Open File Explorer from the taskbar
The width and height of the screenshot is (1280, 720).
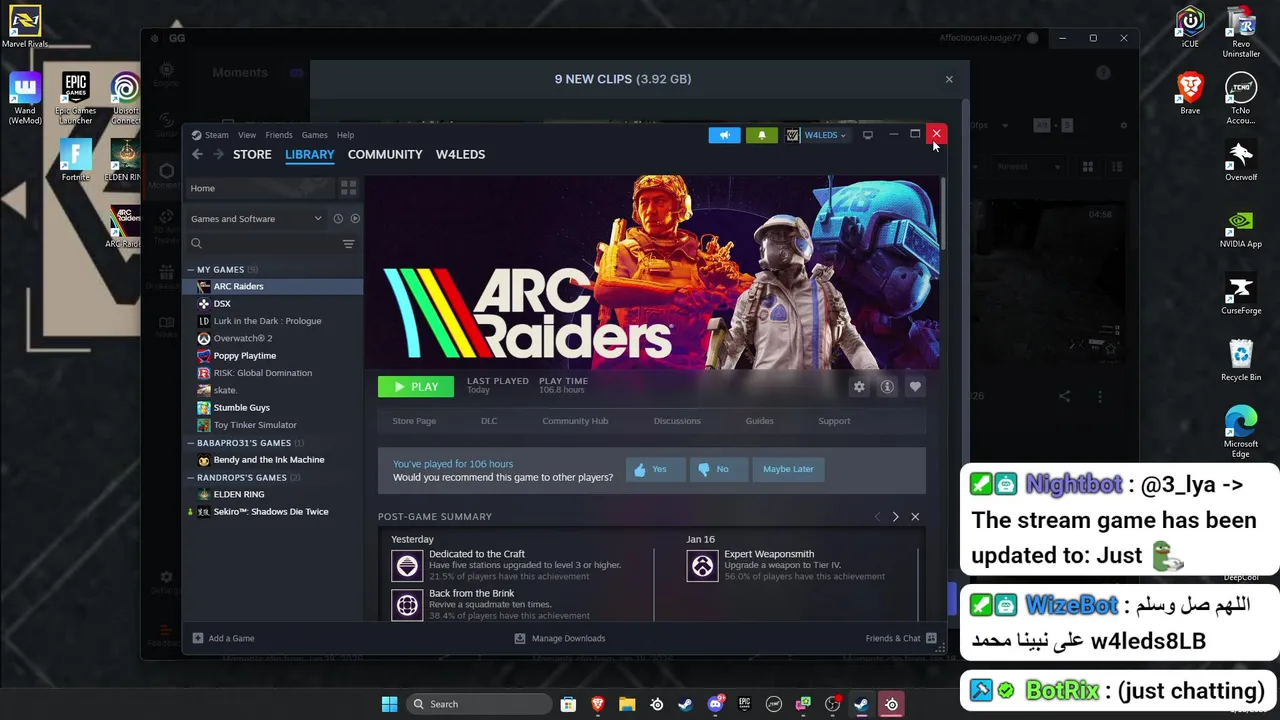(627, 704)
